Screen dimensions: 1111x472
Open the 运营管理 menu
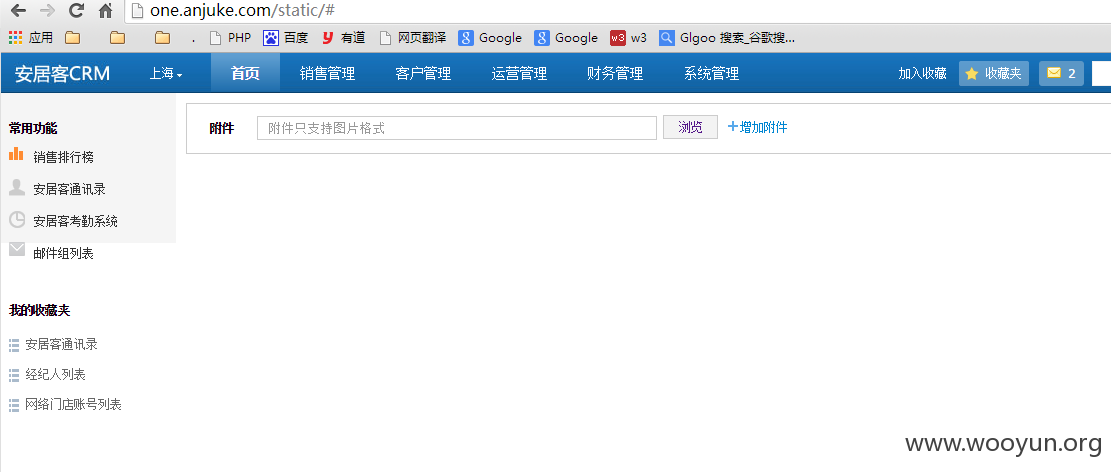click(x=519, y=74)
